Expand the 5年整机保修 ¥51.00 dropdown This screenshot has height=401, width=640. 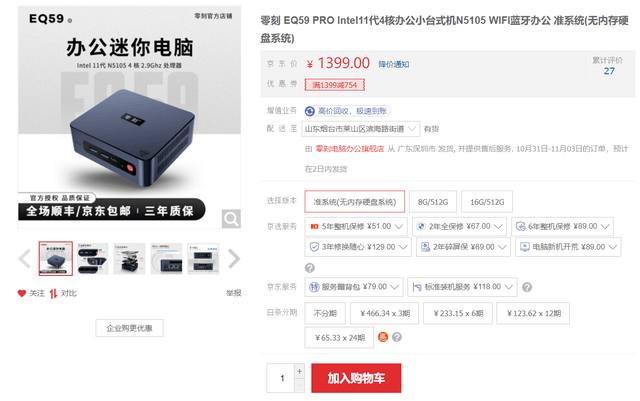356,226
